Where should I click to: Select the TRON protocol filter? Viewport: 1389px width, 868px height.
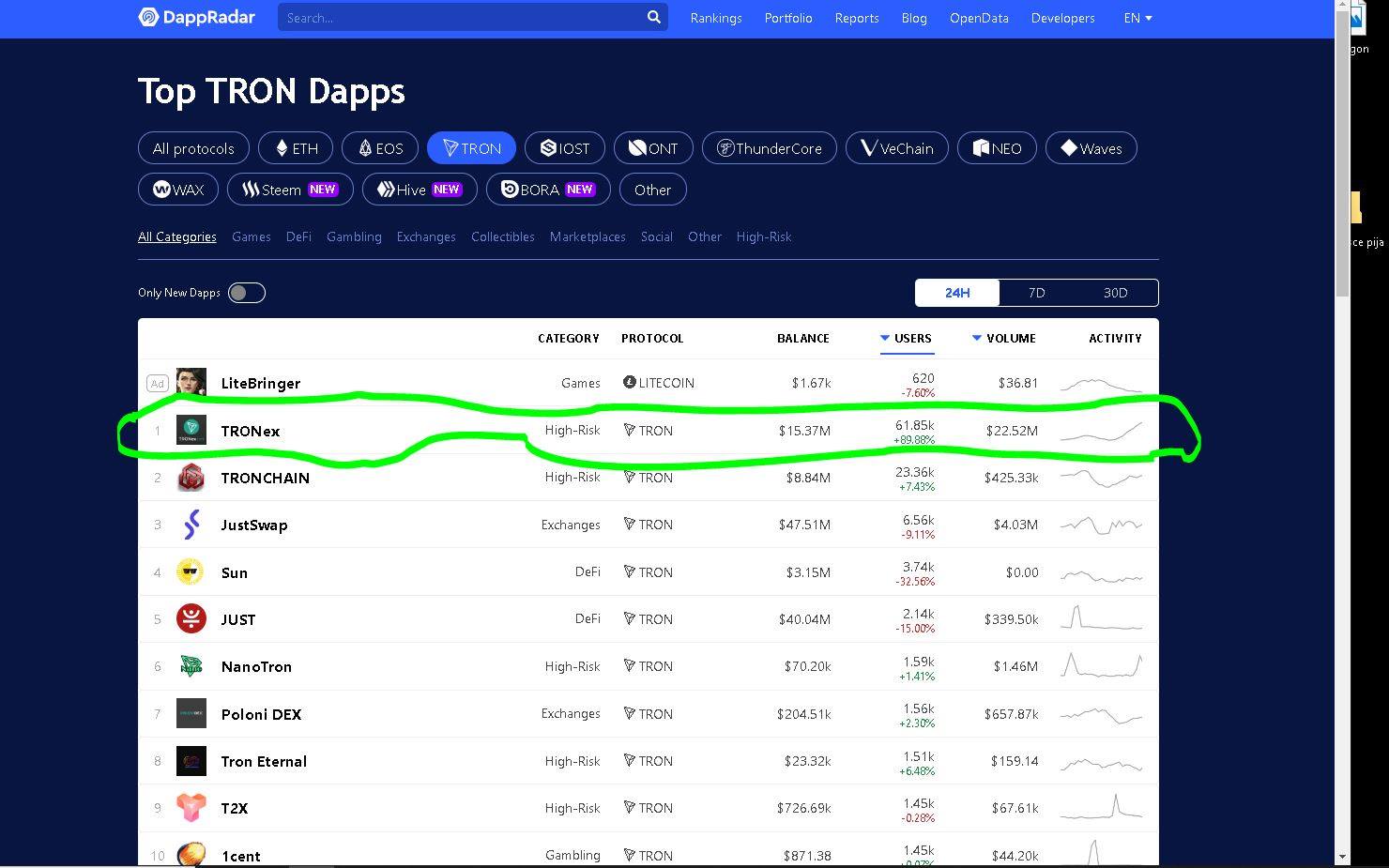tap(471, 148)
